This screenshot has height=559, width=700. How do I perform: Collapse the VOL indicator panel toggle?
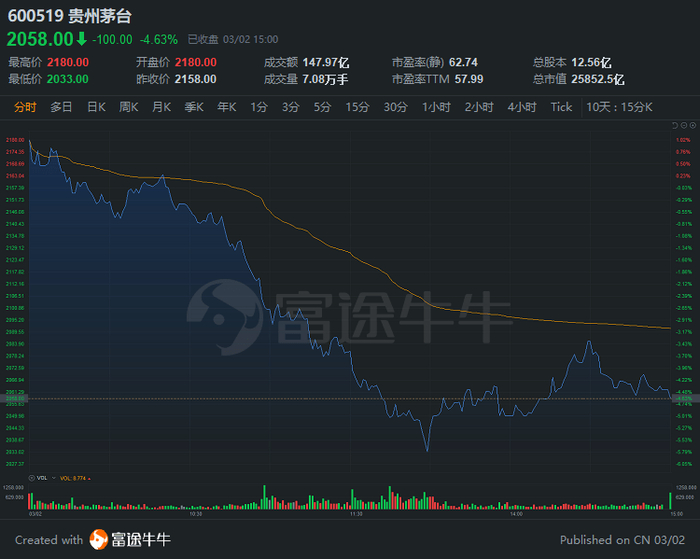coord(32,478)
